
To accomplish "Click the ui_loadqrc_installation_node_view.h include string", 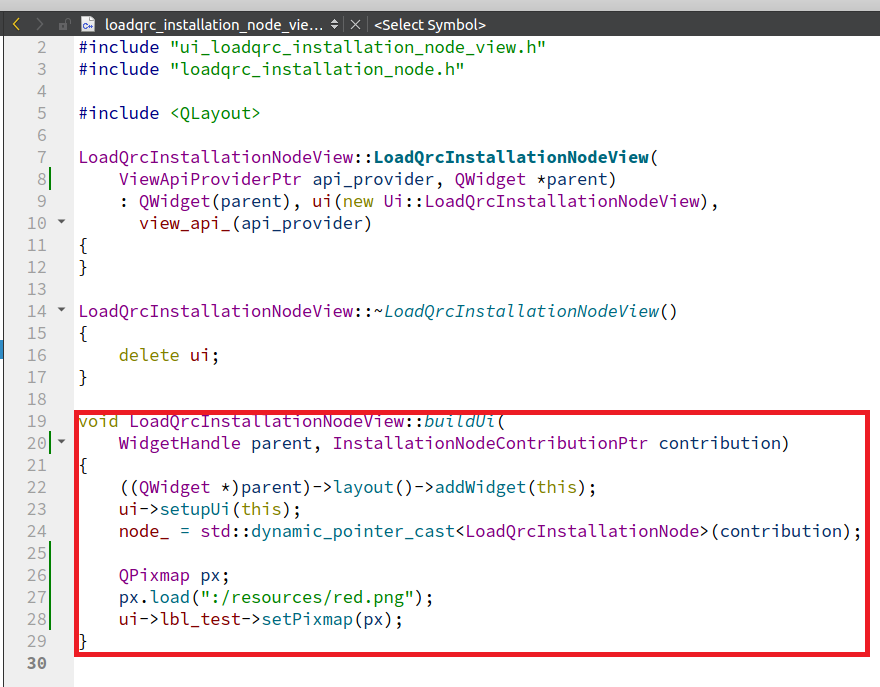I will [x=358, y=47].
